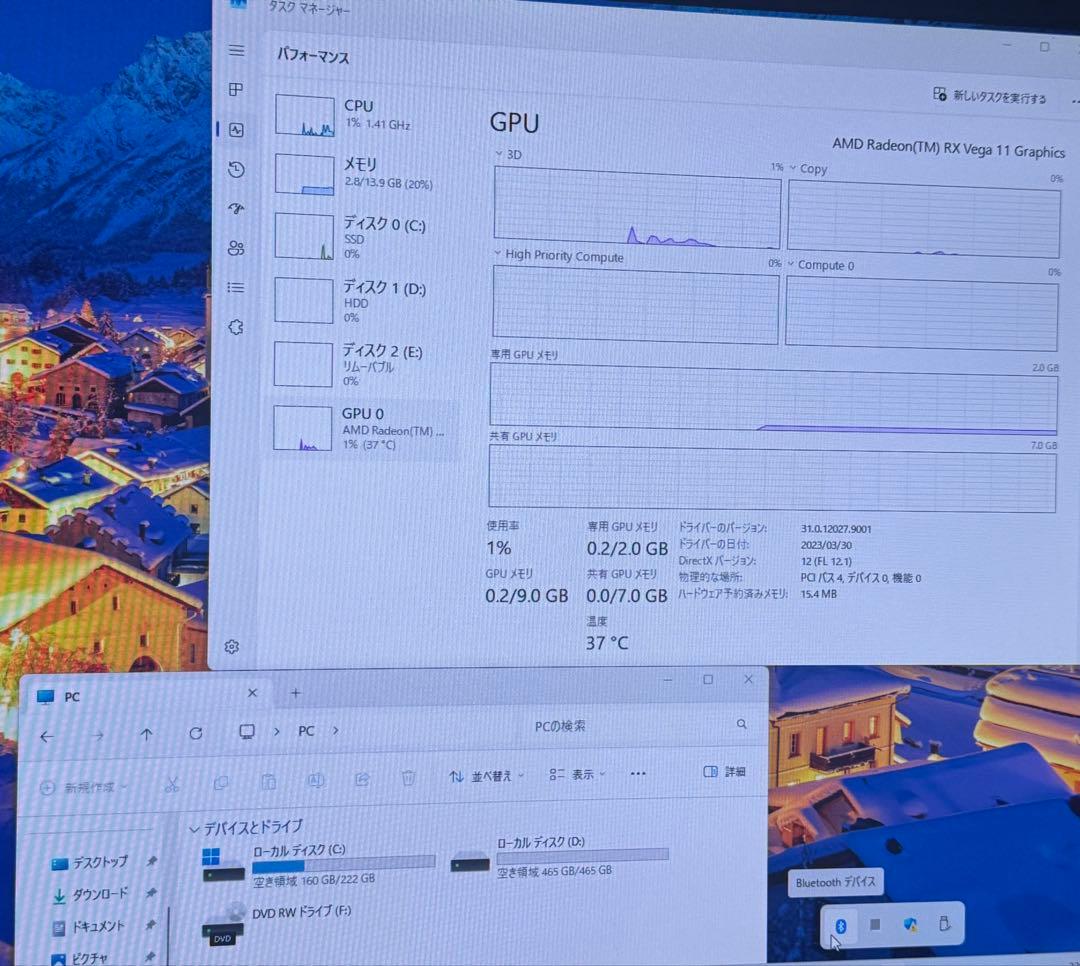The image size is (1080, 966).
Task: Open the Task Manager navigation hamburger menu
Action: pos(236,50)
